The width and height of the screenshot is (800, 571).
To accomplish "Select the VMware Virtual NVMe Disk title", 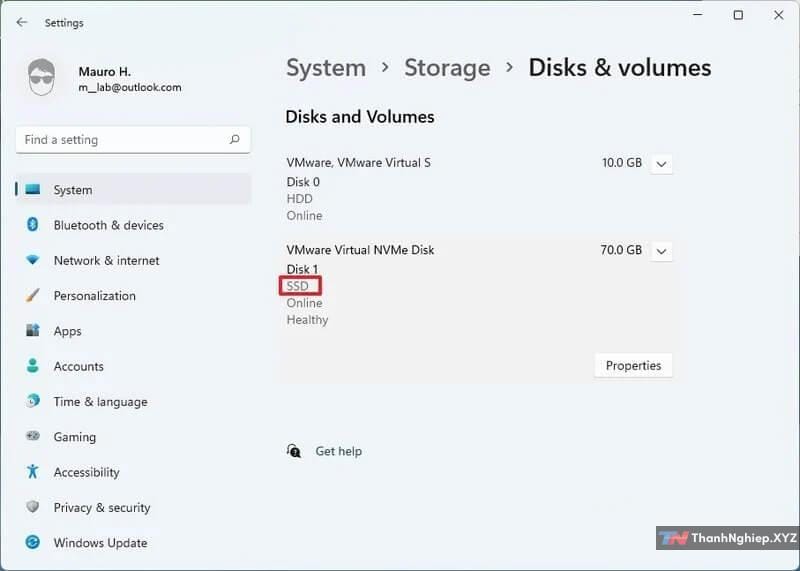I will tap(360, 250).
